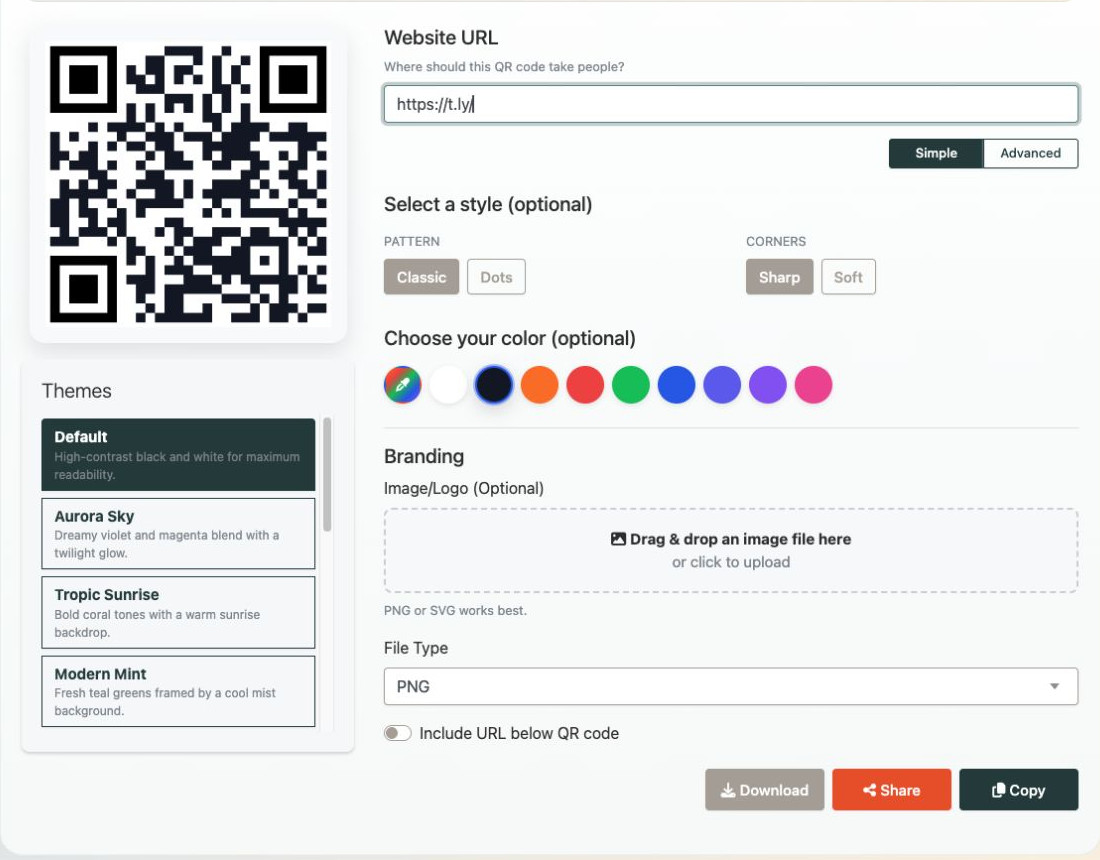Image resolution: width=1100 pixels, height=860 pixels.
Task: Select the pink color swatch
Action: pos(813,384)
